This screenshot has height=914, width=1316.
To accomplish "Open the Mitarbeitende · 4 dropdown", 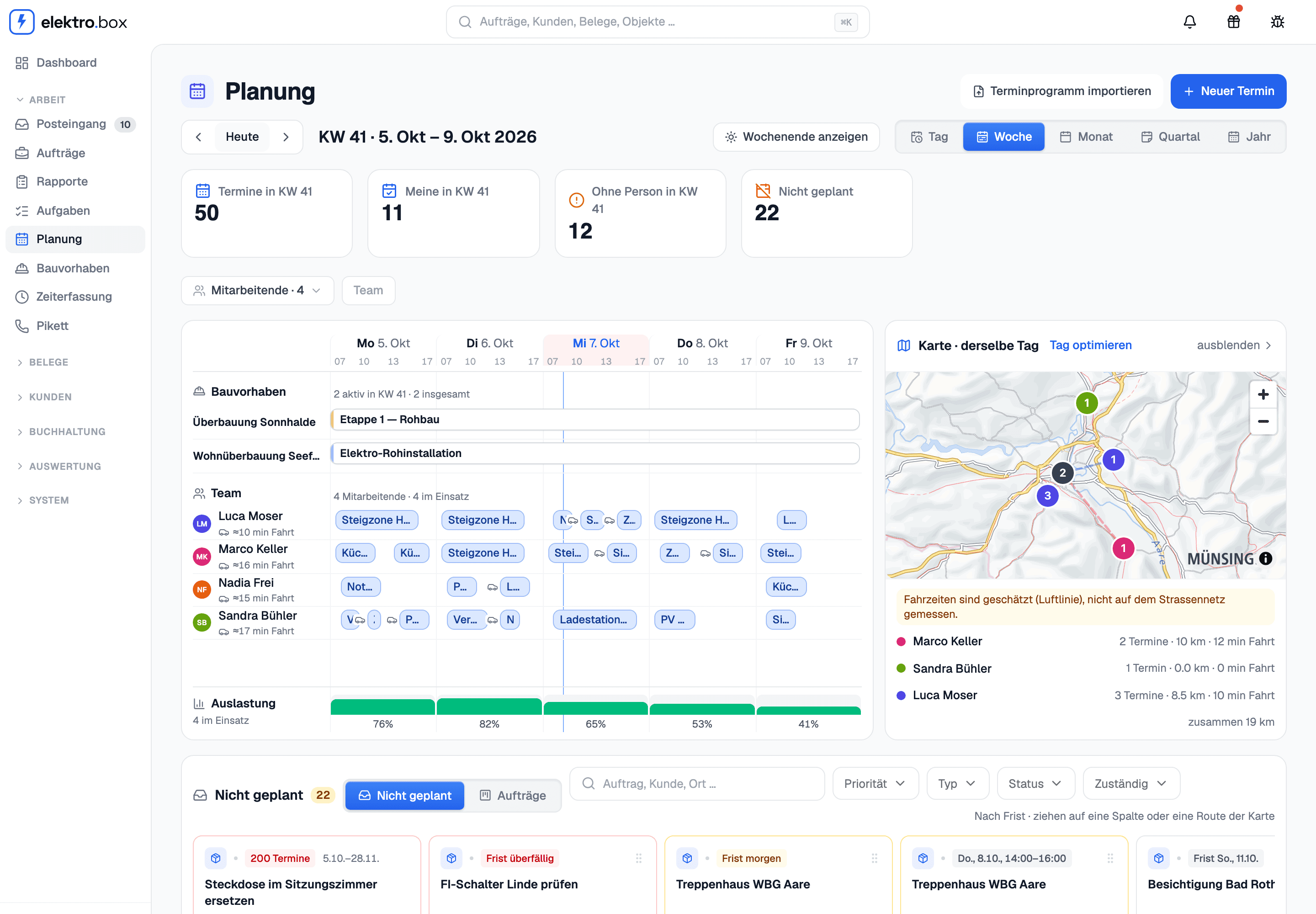I will click(257, 290).
